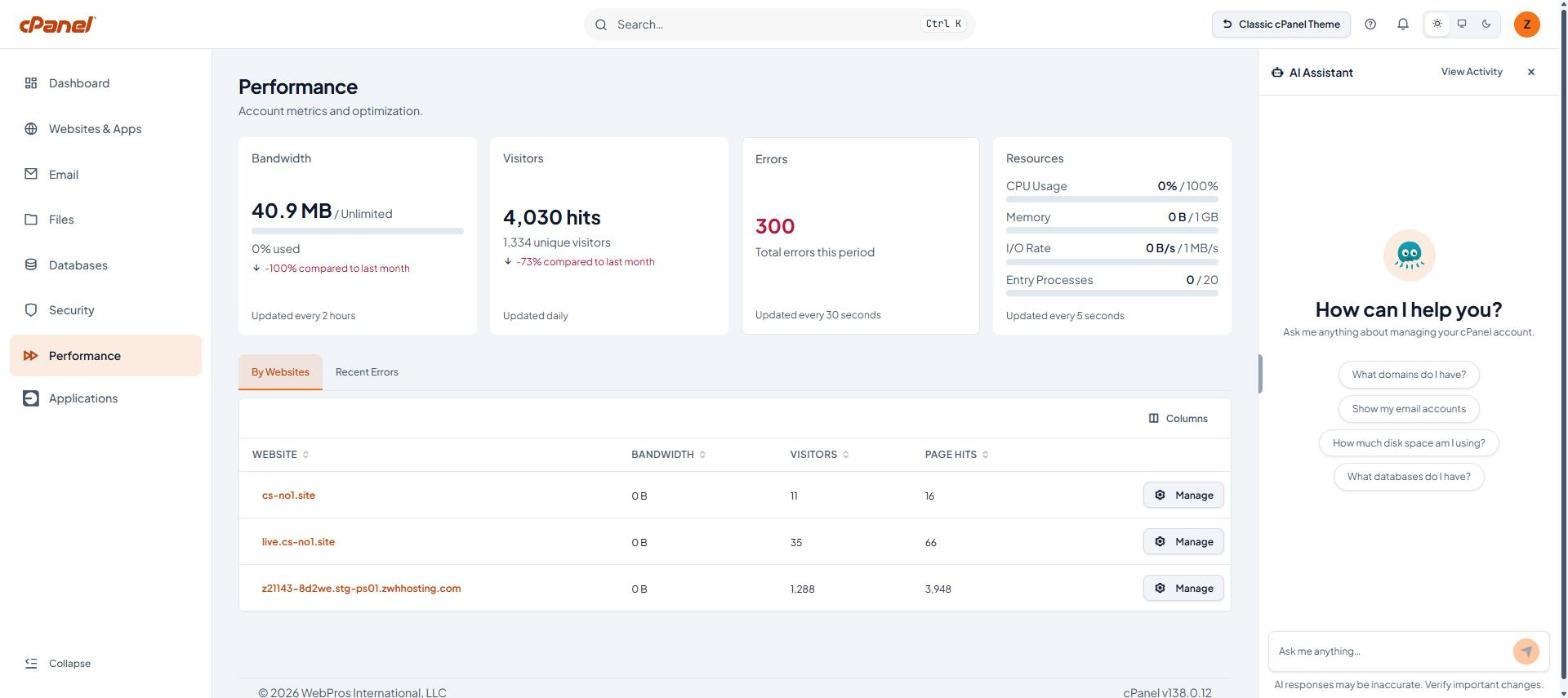Click Manage for cs-no1.site
Screen dimensions: 1568x698
click(1183, 495)
